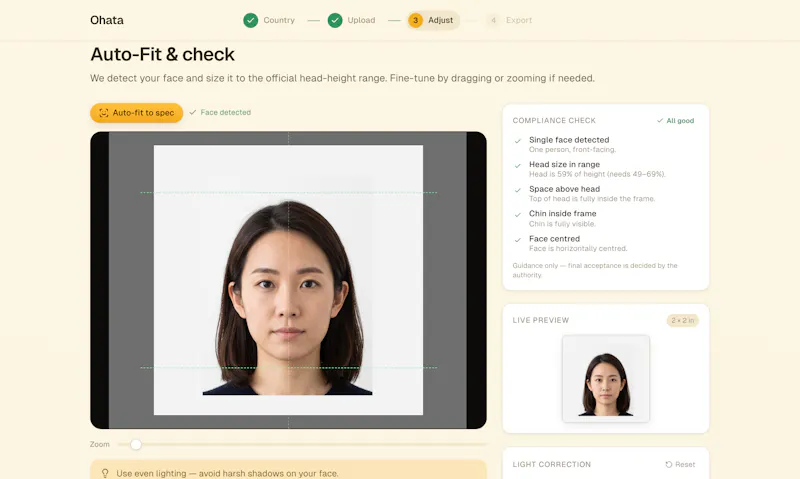Click the even lighting tip banner text

pyautogui.click(x=227, y=473)
